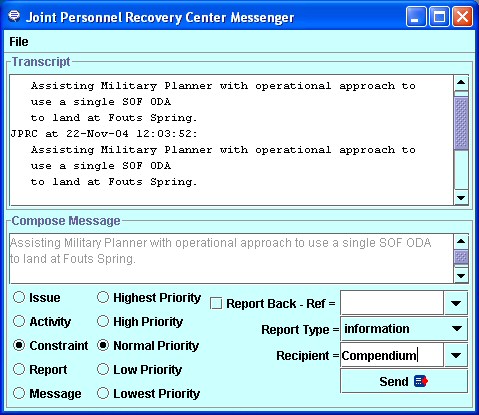The height and width of the screenshot is (415, 479).
Task: Expand the Report Back Ref dropdown
Action: click(x=455, y=303)
